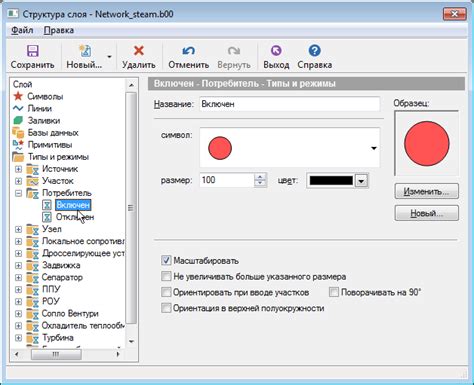This screenshot has height=385, width=474.
Task: Click the Охладитель folder icon
Action: 33,326
